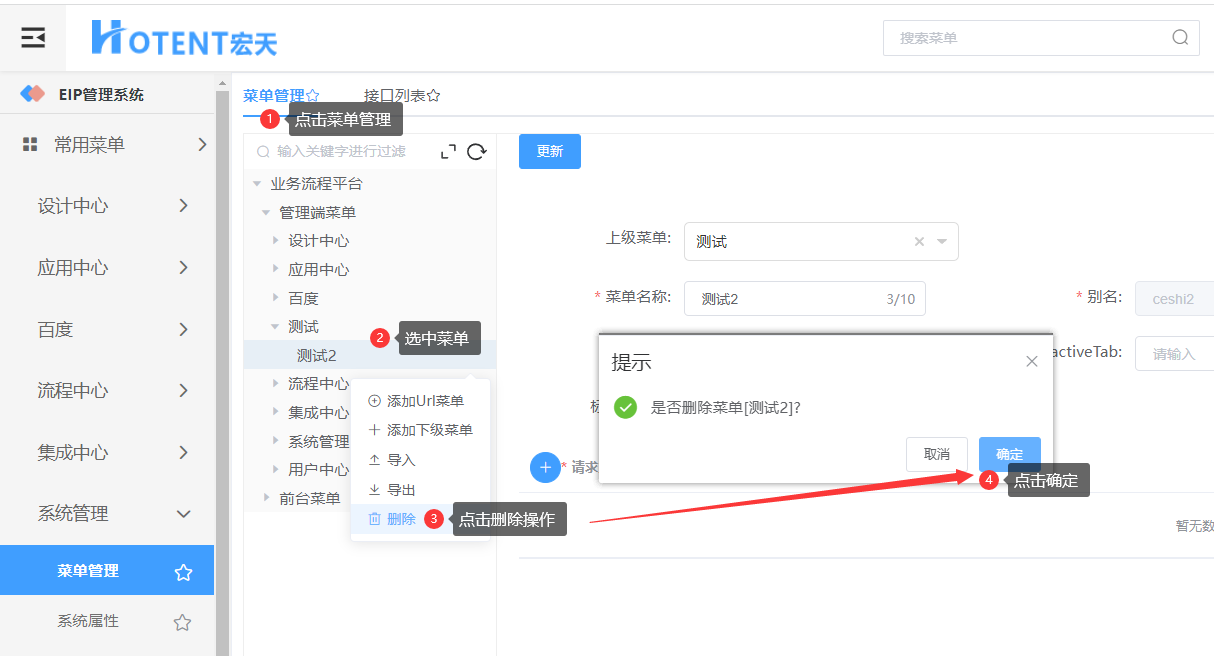Choose 添加下级菜单 in context menu
The image size is (1214, 656).
429,430
